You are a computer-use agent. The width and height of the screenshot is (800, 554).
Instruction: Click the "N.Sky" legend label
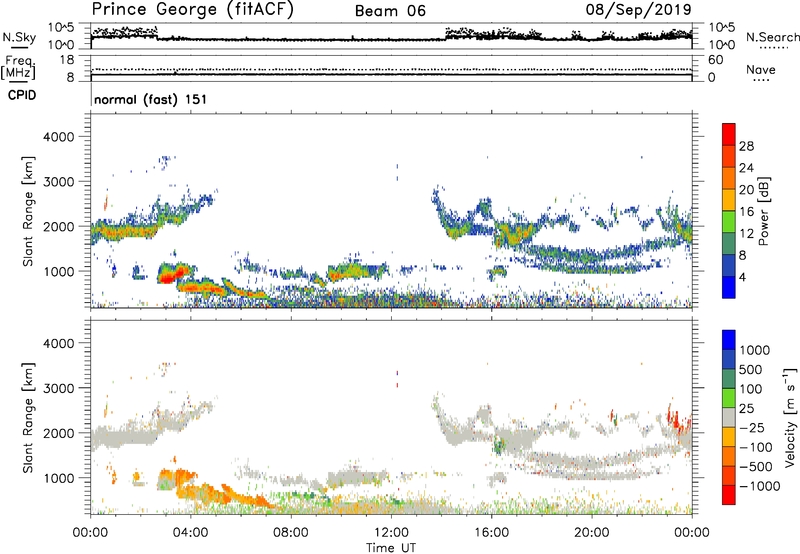[x=19, y=37]
